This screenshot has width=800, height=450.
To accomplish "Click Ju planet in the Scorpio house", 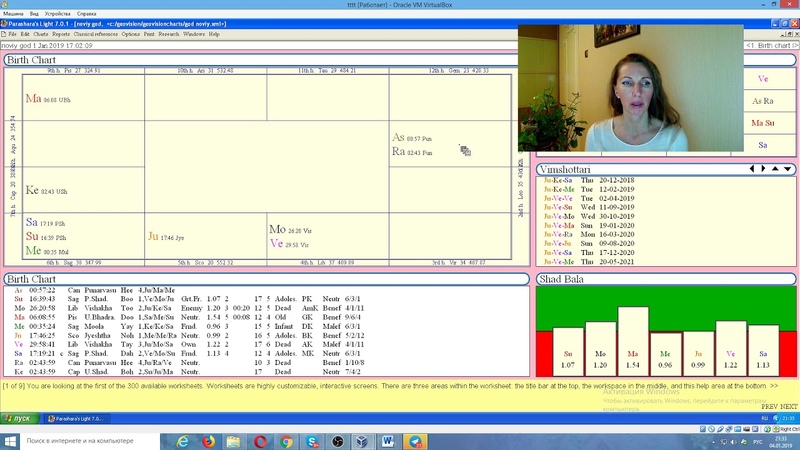I will (153, 236).
